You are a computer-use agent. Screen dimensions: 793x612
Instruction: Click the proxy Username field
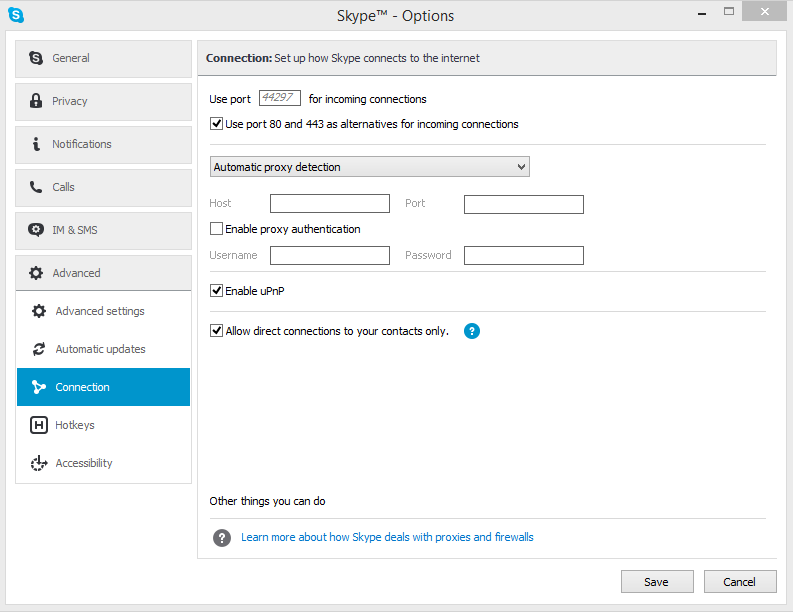(330, 255)
